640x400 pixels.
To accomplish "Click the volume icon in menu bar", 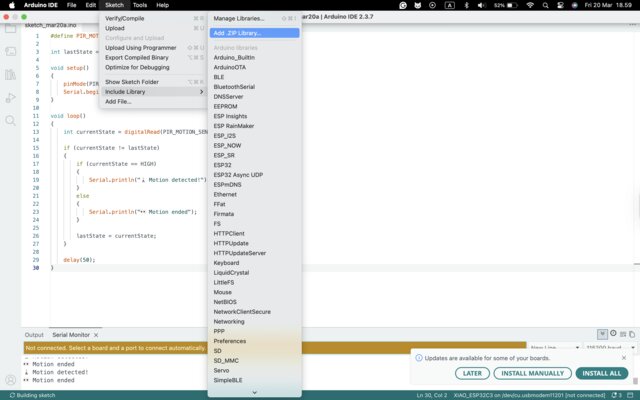I will 482,5.
